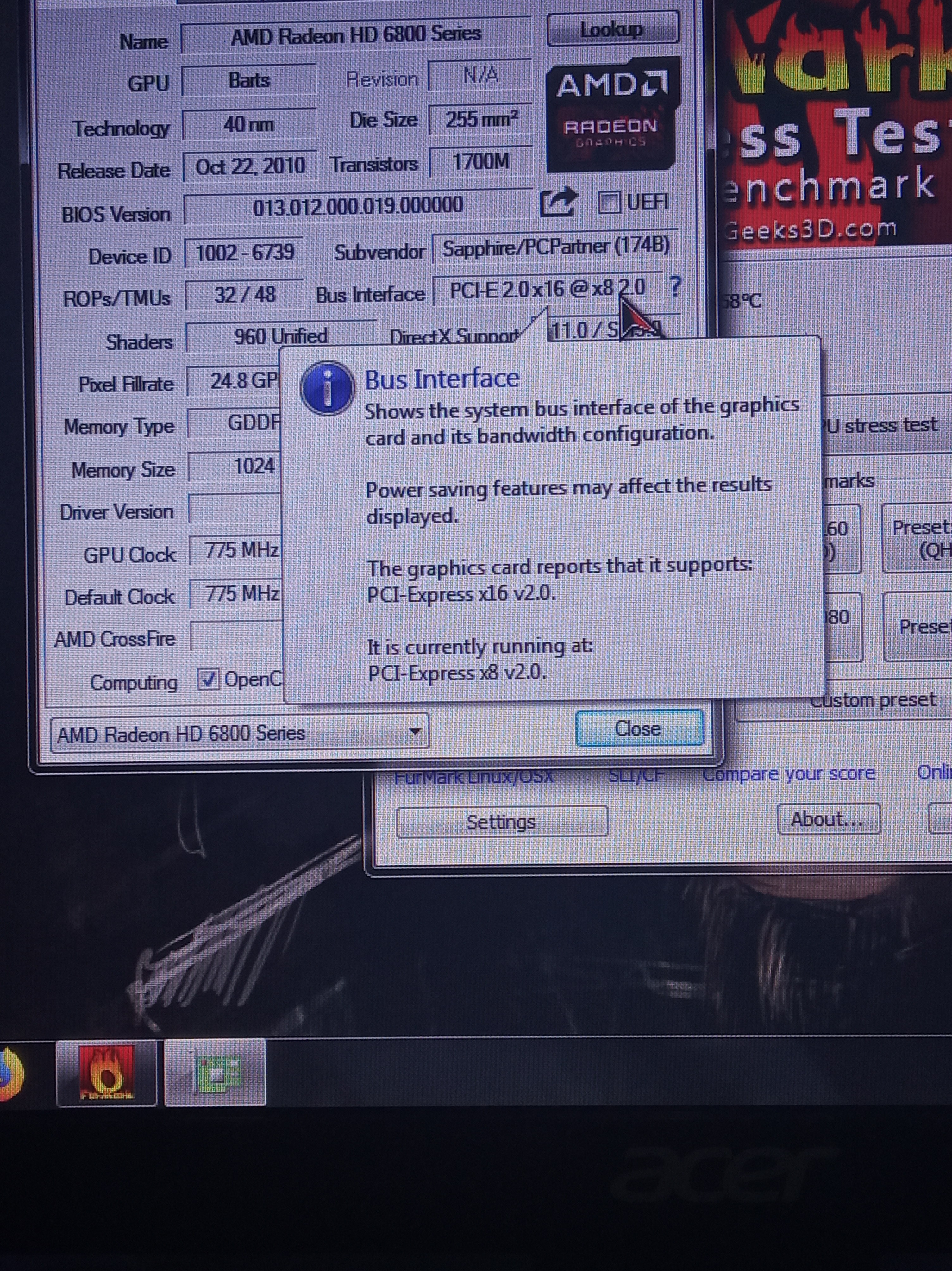Click the Shaders field 960 Unified
The width and height of the screenshot is (952, 1271).
coord(280,336)
